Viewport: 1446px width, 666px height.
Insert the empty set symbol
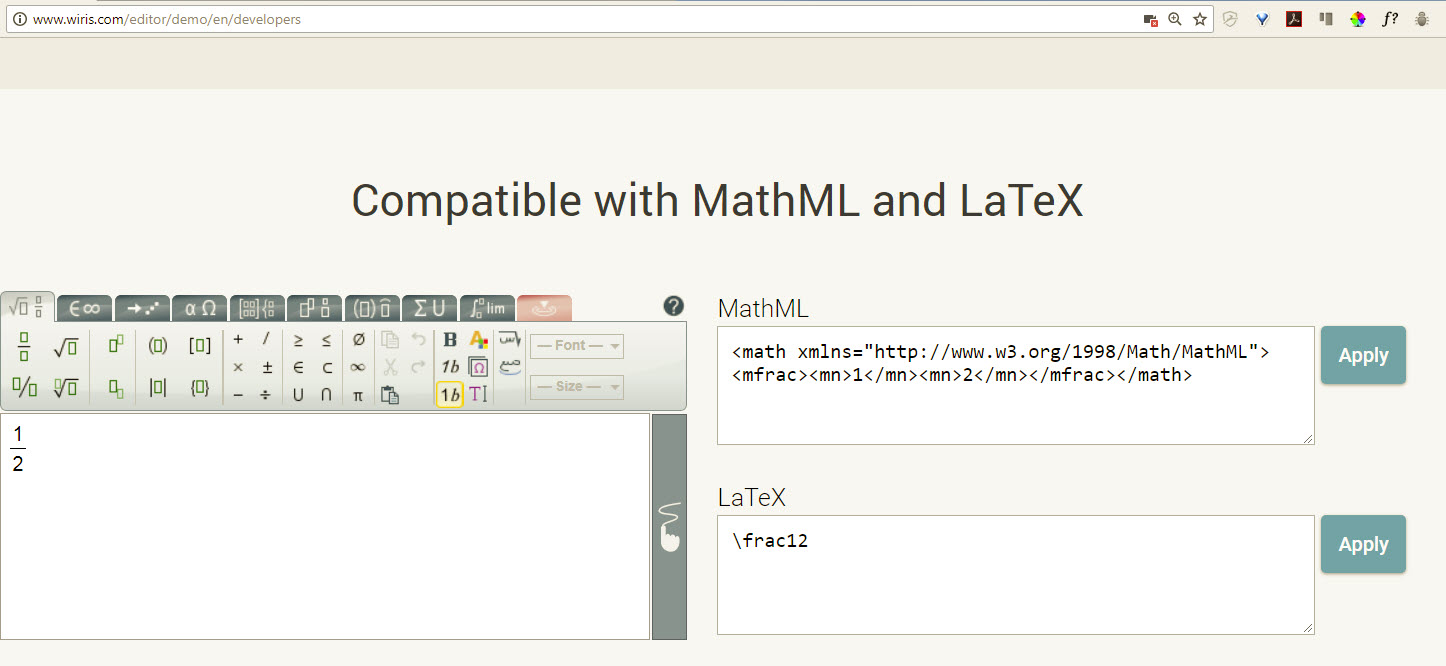[358, 340]
